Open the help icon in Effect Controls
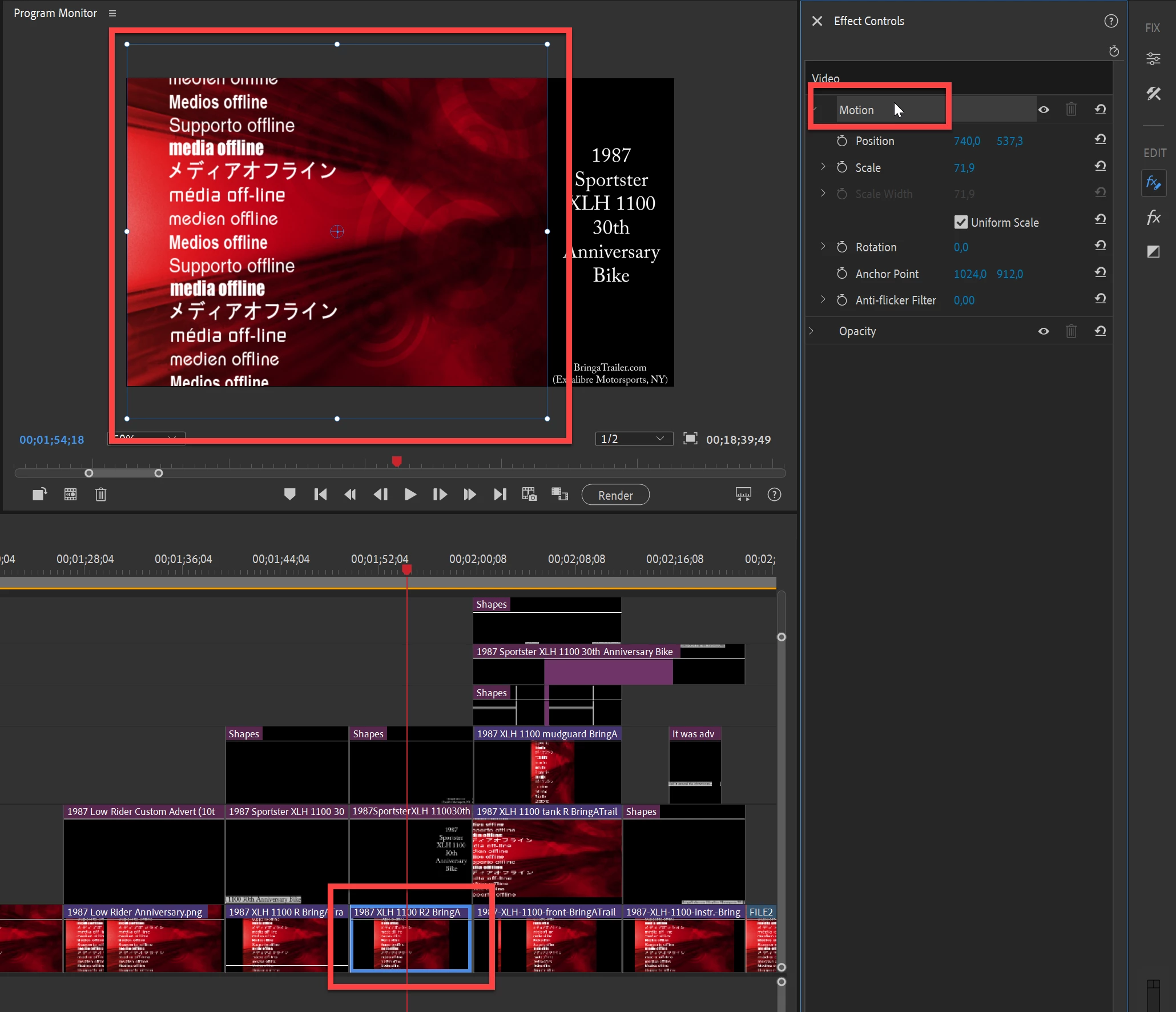The height and width of the screenshot is (1012, 1176). pyautogui.click(x=1110, y=21)
